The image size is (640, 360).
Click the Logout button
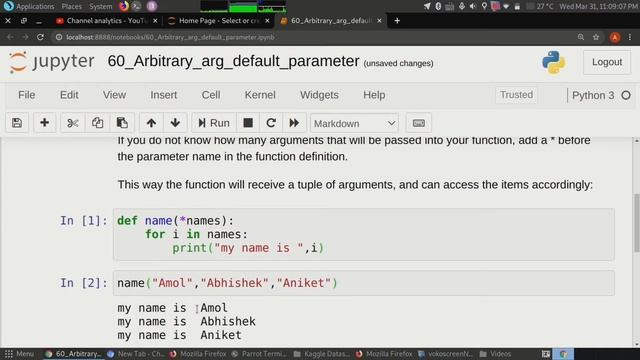[x=607, y=62]
